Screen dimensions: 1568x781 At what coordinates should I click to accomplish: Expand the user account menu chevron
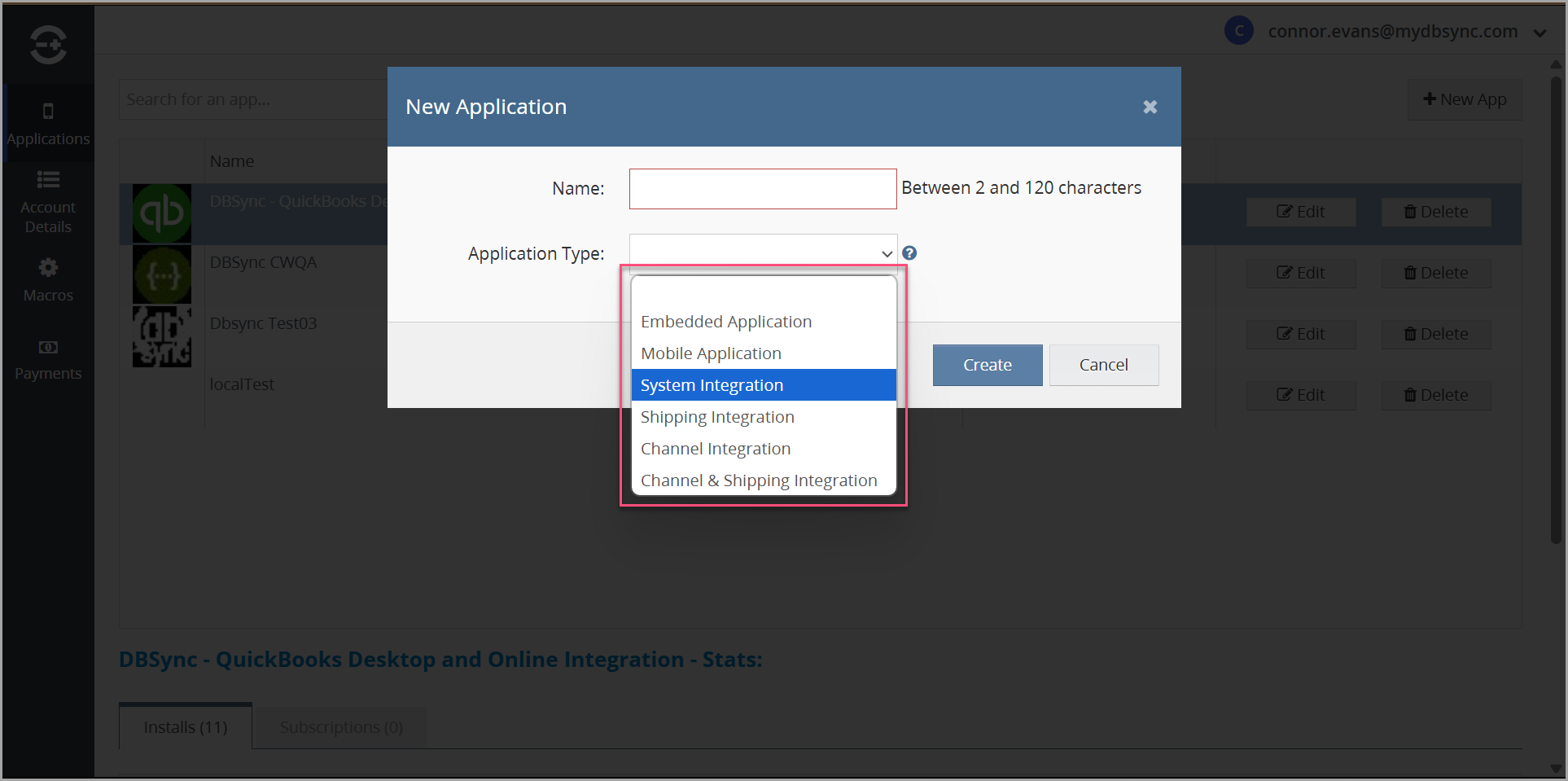pyautogui.click(x=1540, y=33)
